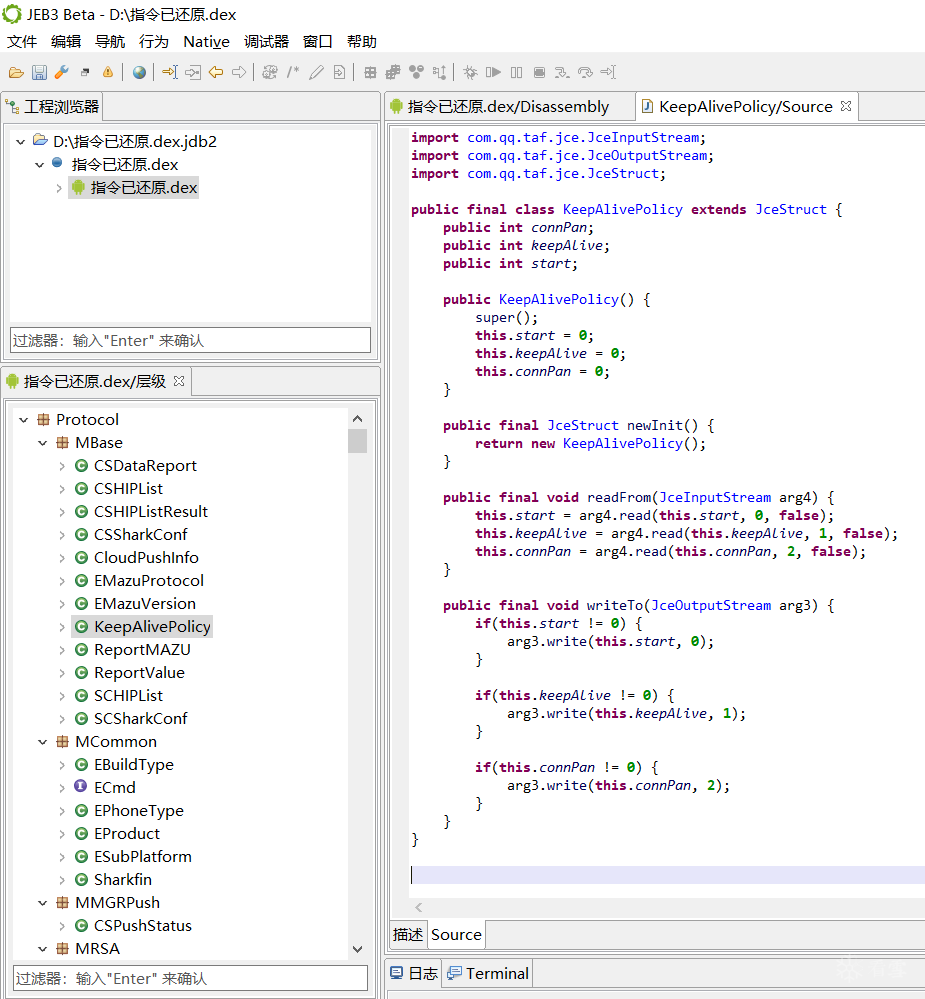This screenshot has width=925, height=999.
Task: Close the KeepAlivePolicy/Source tab
Action: [845, 106]
